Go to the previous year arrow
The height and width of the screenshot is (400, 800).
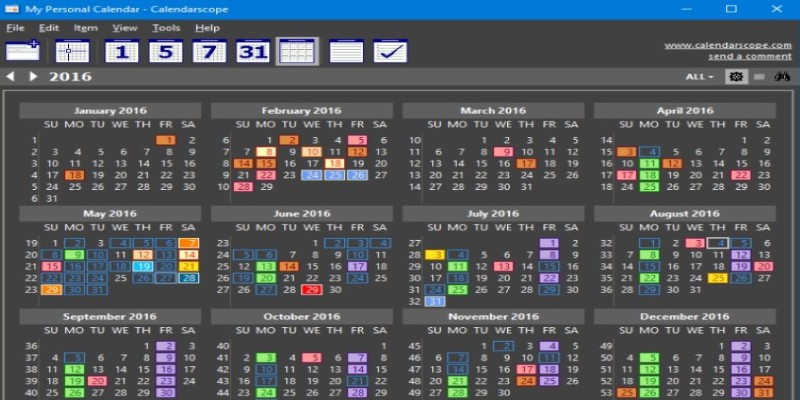coord(10,77)
